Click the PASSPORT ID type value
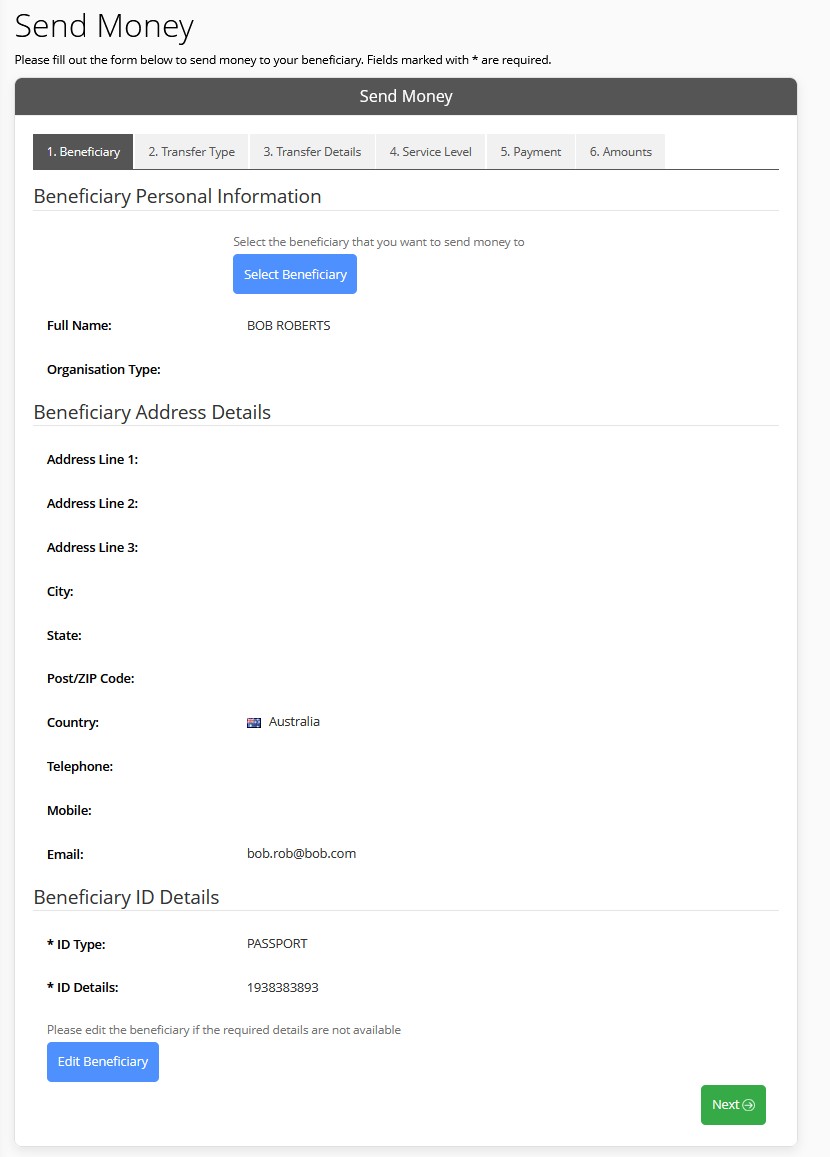This screenshot has height=1157, width=830. [277, 943]
